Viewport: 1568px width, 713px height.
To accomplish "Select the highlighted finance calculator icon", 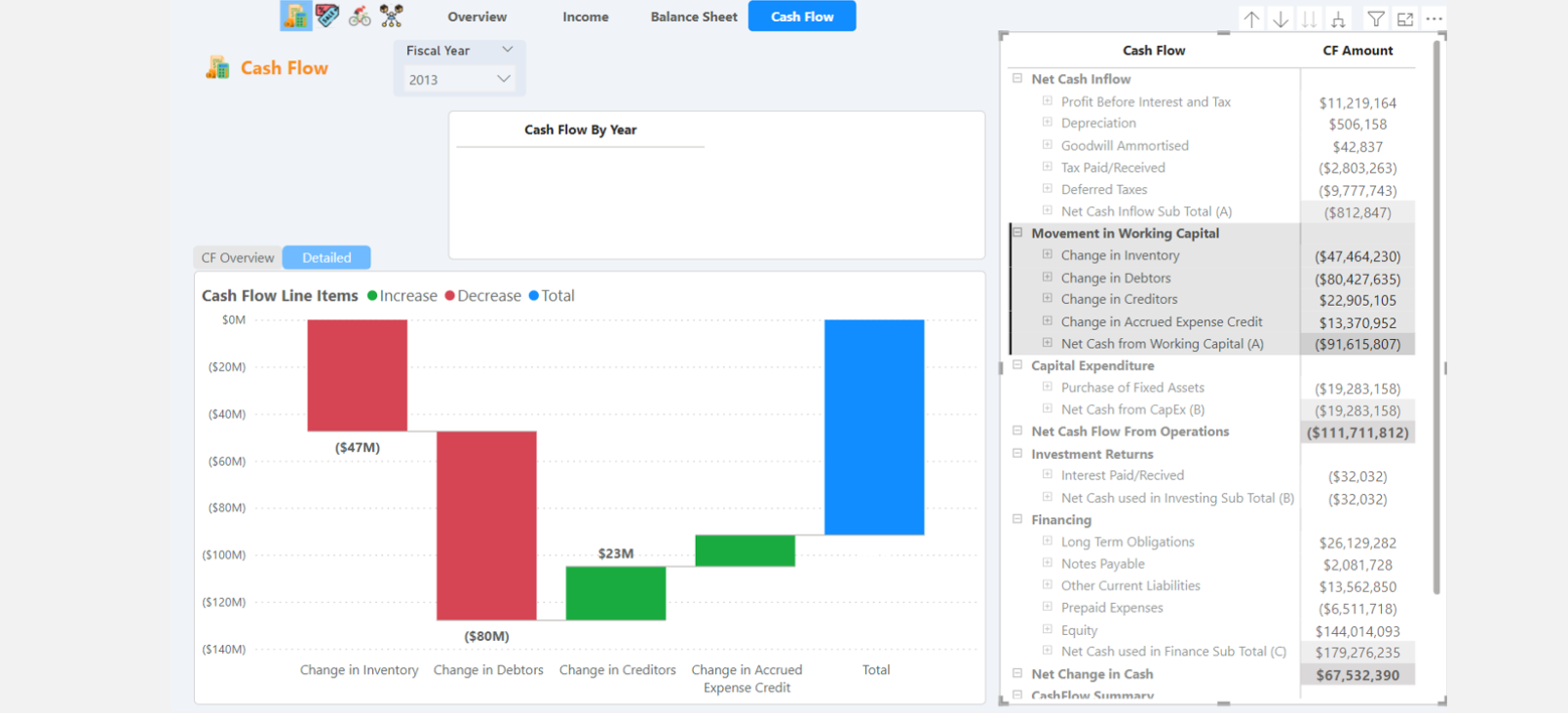I will pos(295,16).
